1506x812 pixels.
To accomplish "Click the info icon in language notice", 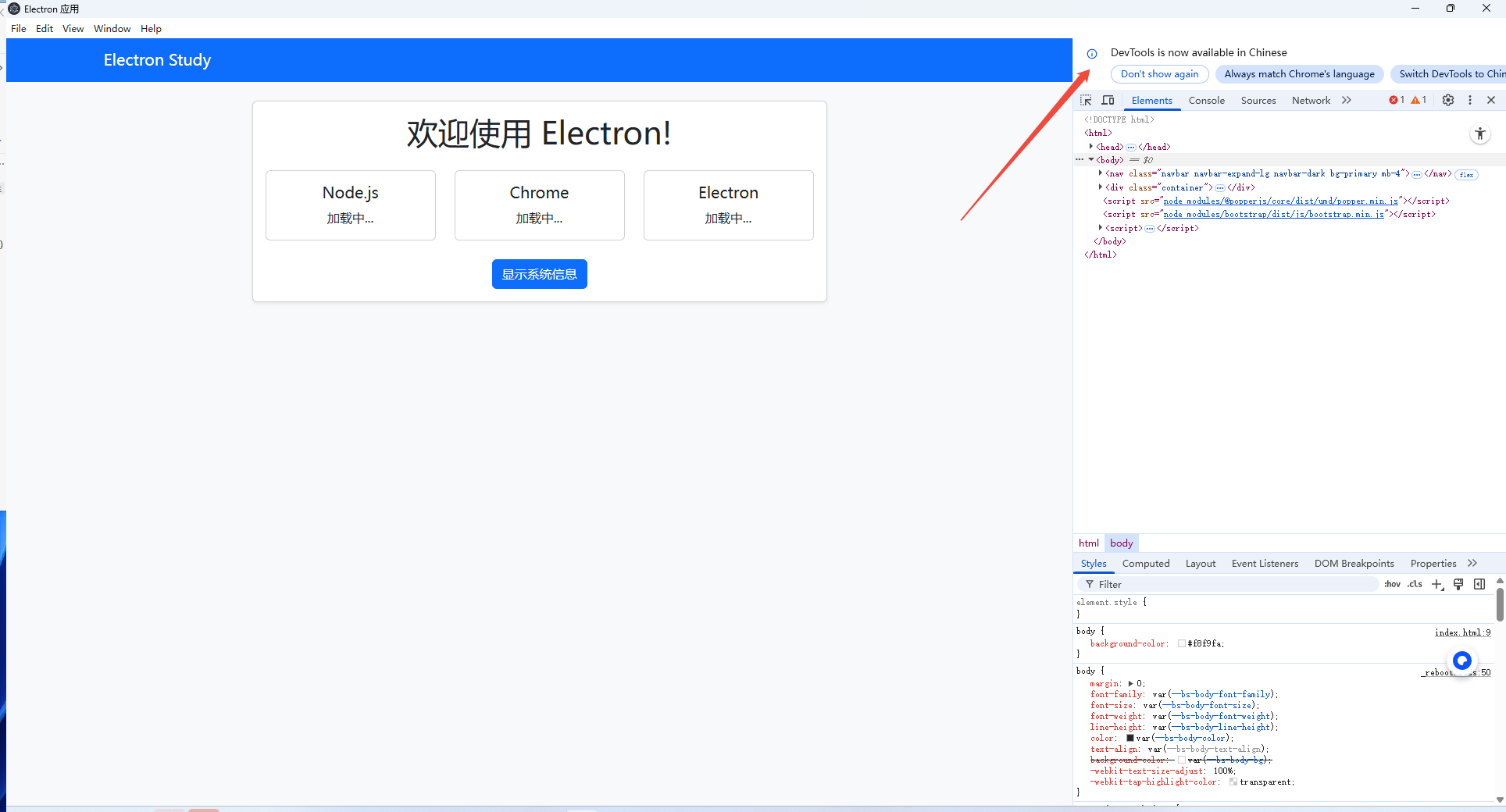I will coord(1092,54).
